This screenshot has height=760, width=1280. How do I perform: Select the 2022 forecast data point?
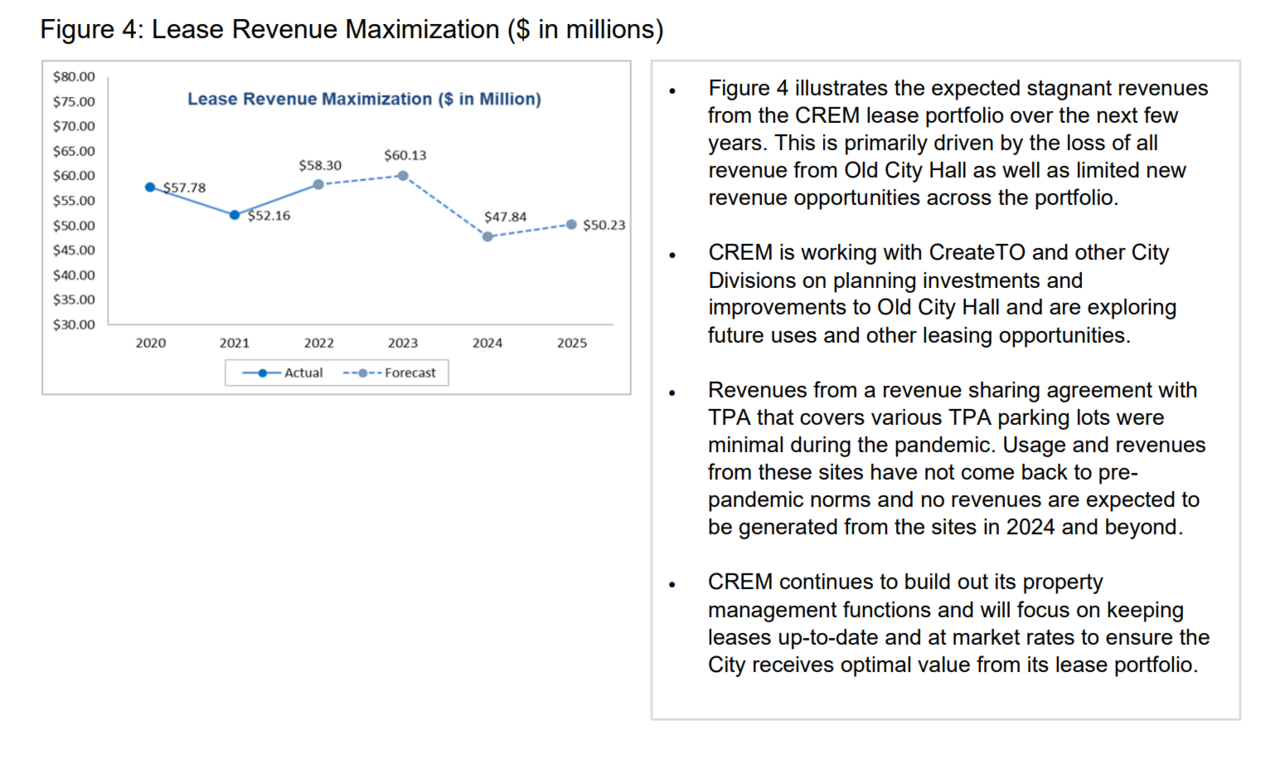[319, 184]
